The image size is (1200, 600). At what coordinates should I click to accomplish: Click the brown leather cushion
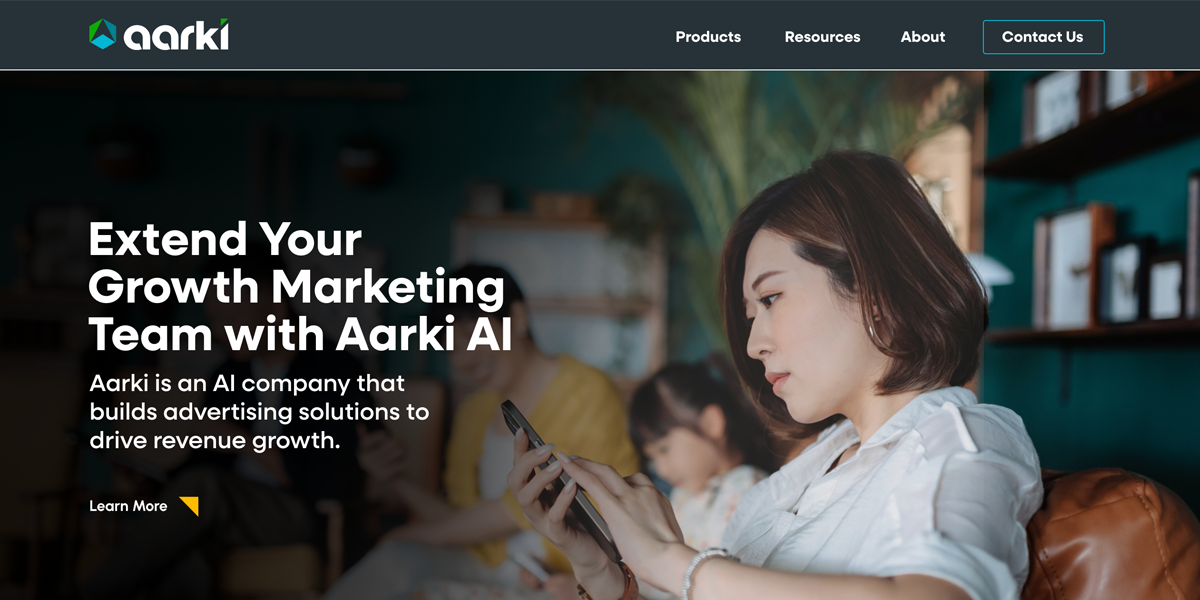click(x=1110, y=535)
